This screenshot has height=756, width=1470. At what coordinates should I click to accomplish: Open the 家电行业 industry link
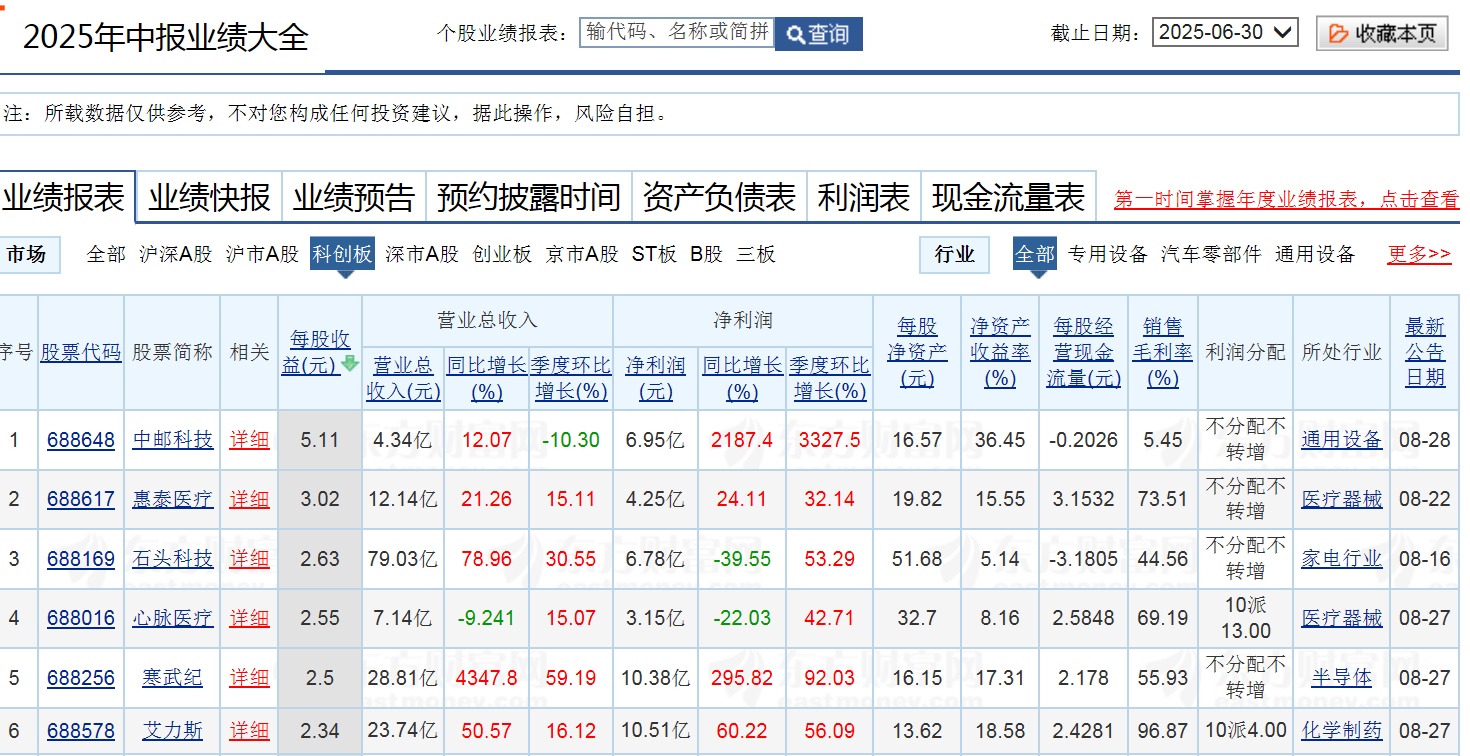[x=1342, y=559]
